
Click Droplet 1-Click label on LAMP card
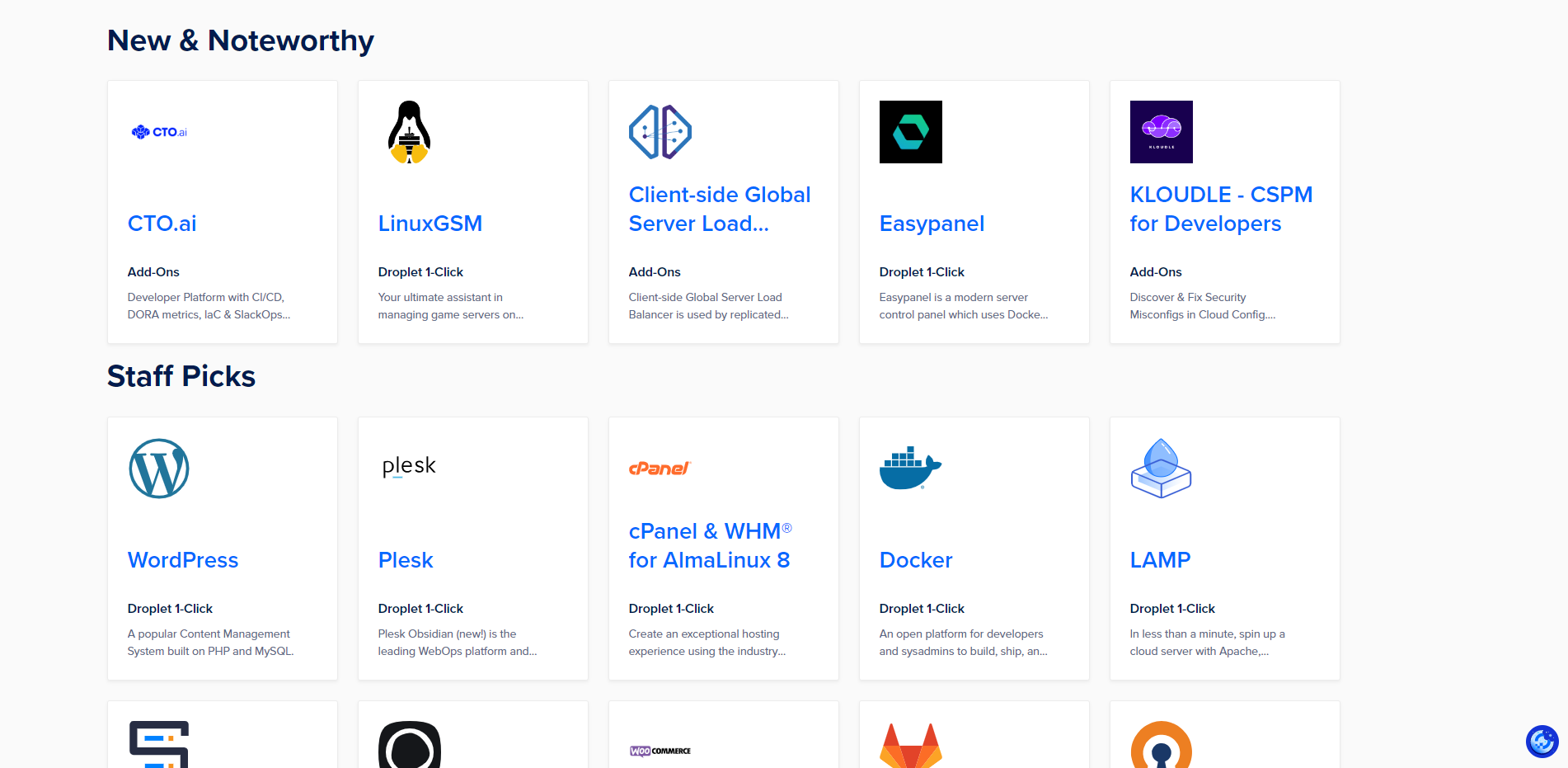[1172, 609]
